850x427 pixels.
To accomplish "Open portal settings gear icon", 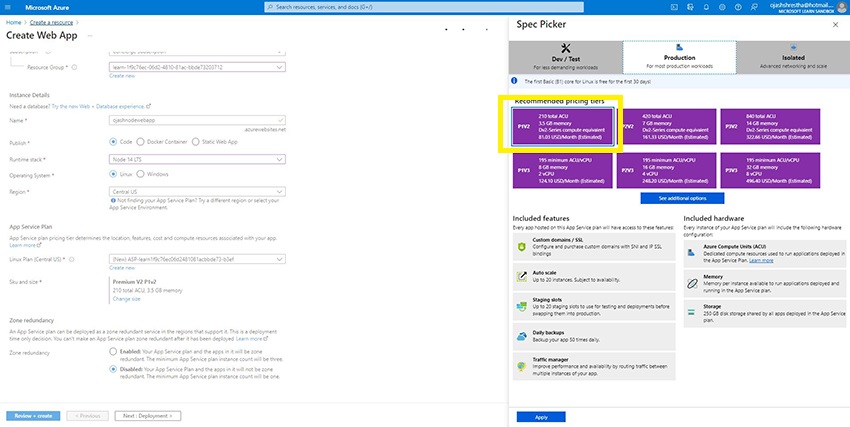I will 722,8.
